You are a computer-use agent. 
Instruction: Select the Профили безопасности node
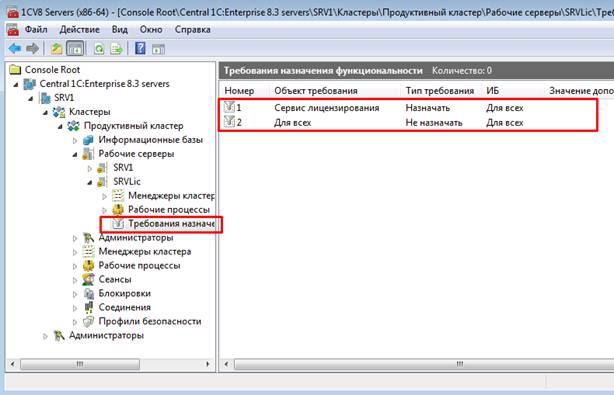pos(150,321)
